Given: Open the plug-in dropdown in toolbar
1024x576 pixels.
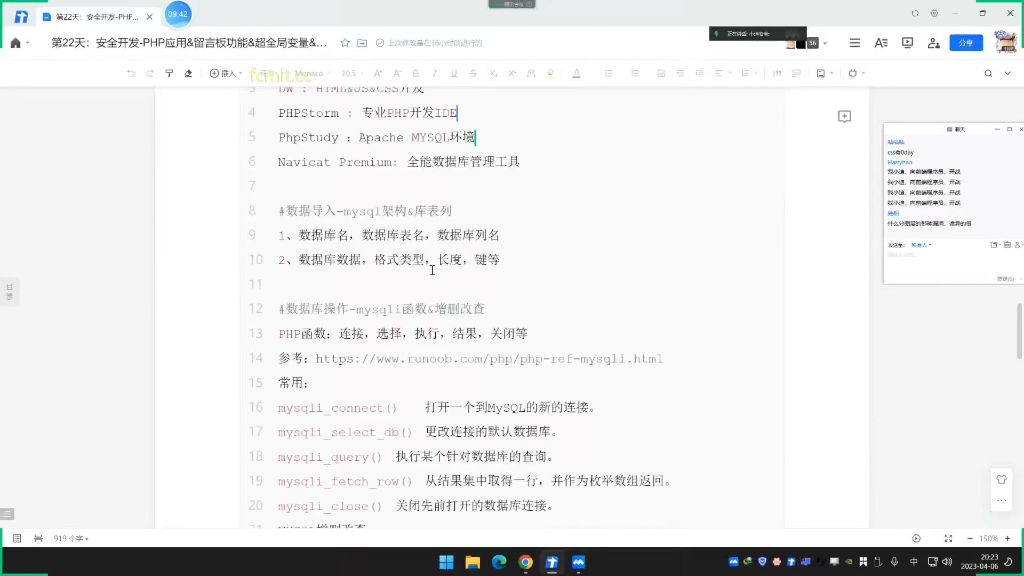Looking at the screenshot, I should (x=856, y=73).
